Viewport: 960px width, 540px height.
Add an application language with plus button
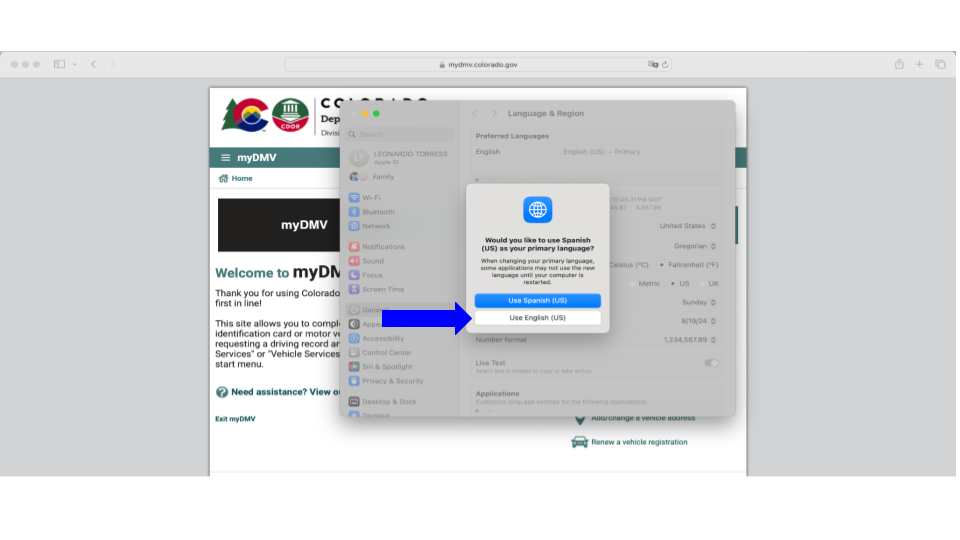point(477,411)
